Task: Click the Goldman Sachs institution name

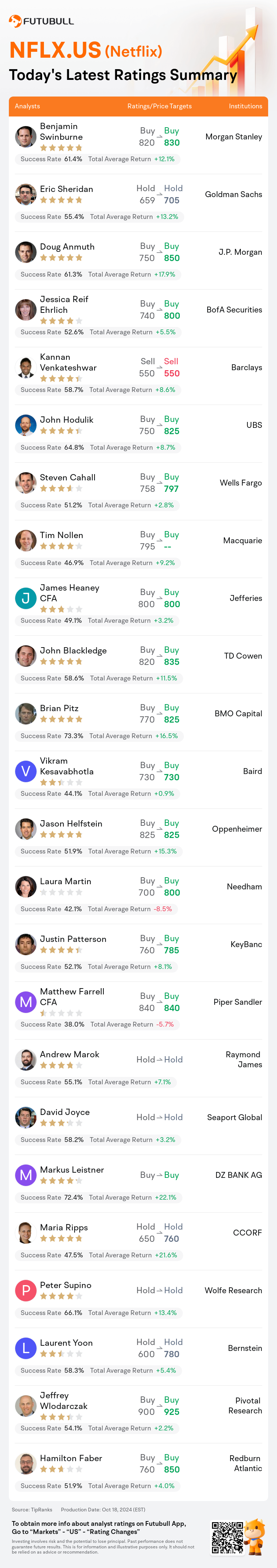Action: pos(233,194)
